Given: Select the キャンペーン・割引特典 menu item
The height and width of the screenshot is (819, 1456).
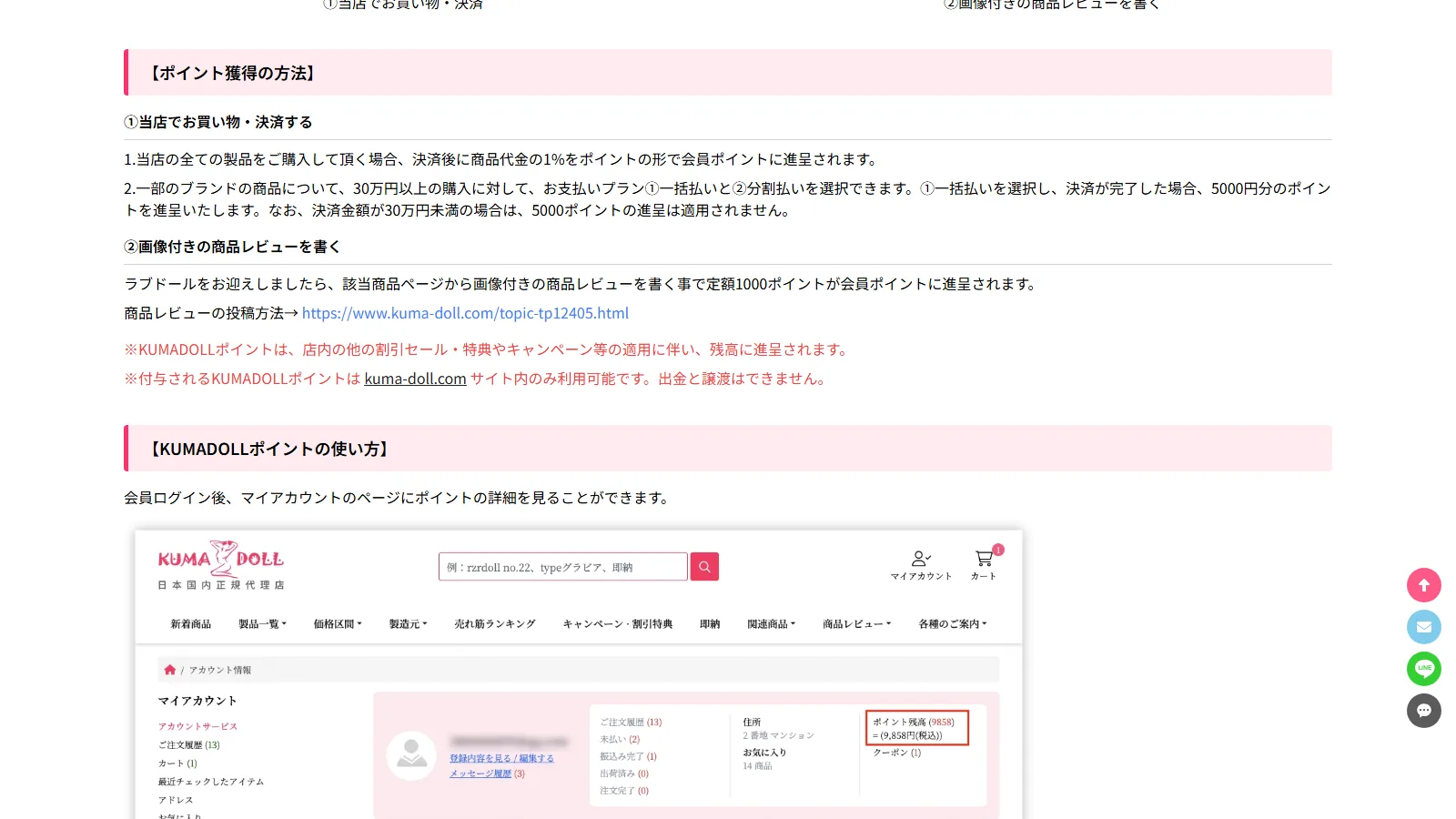Looking at the screenshot, I should tap(618, 623).
